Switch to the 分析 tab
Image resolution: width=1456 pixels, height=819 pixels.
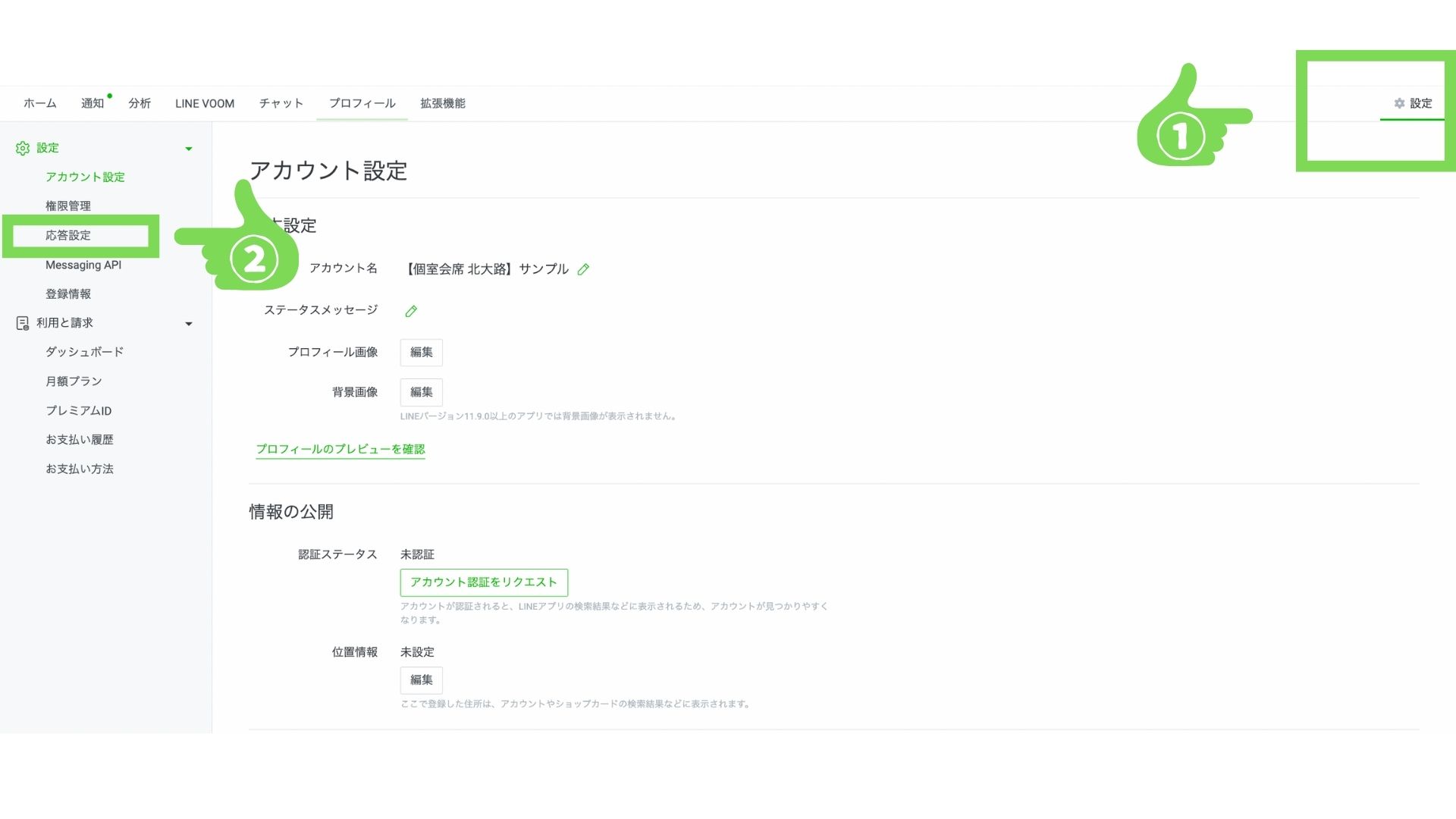click(x=140, y=103)
